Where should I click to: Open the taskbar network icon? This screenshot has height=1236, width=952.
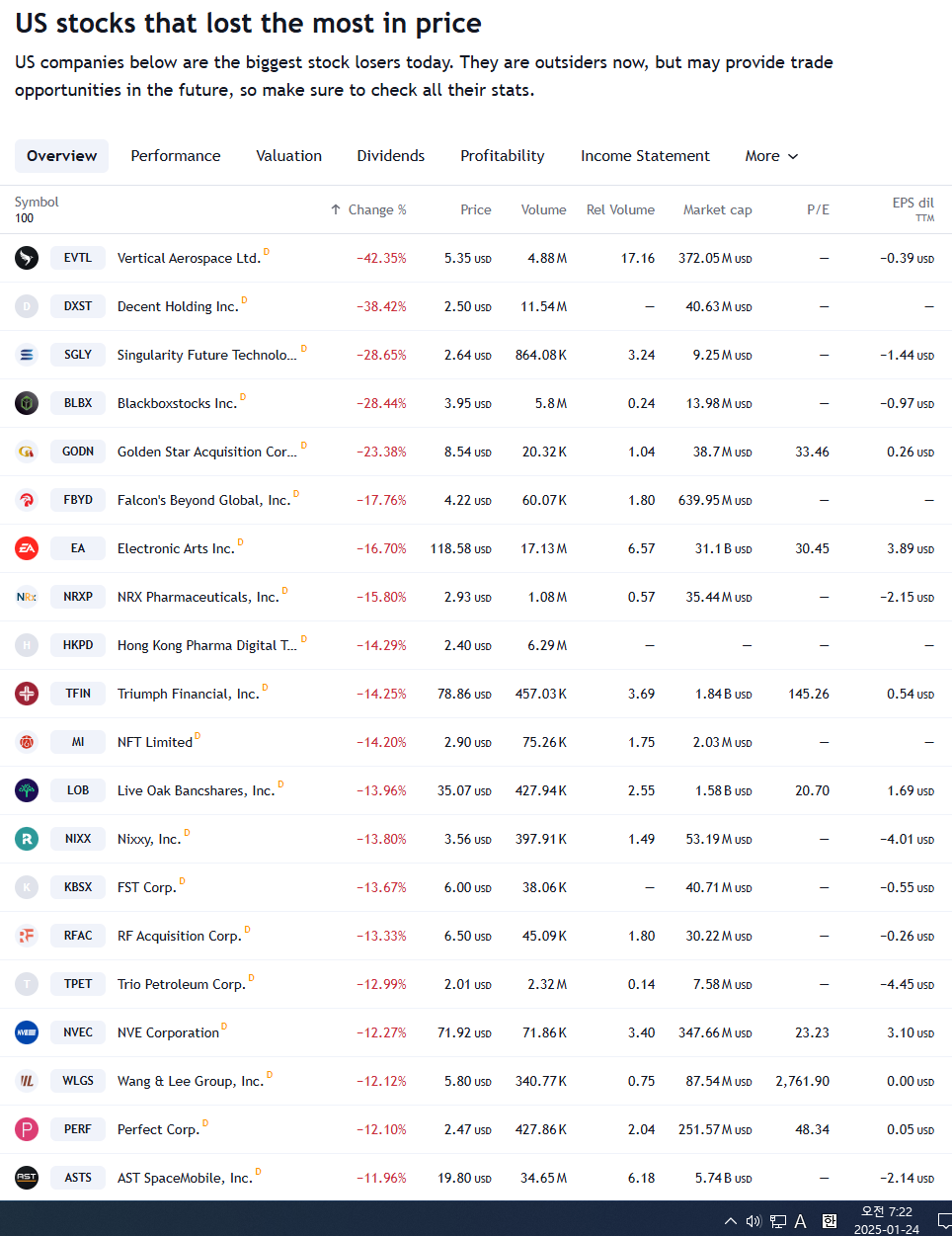coord(778,1221)
